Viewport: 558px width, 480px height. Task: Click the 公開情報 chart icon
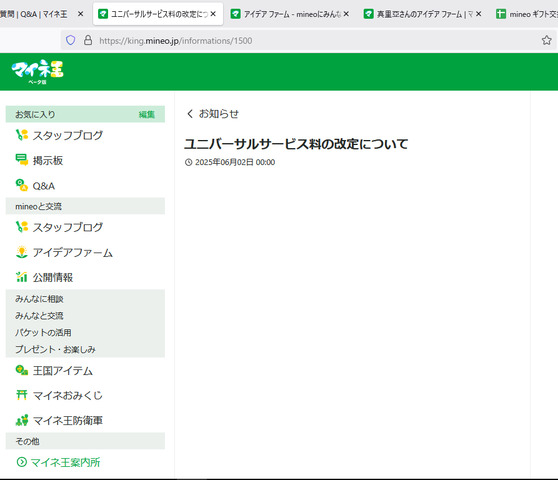click(x=22, y=277)
